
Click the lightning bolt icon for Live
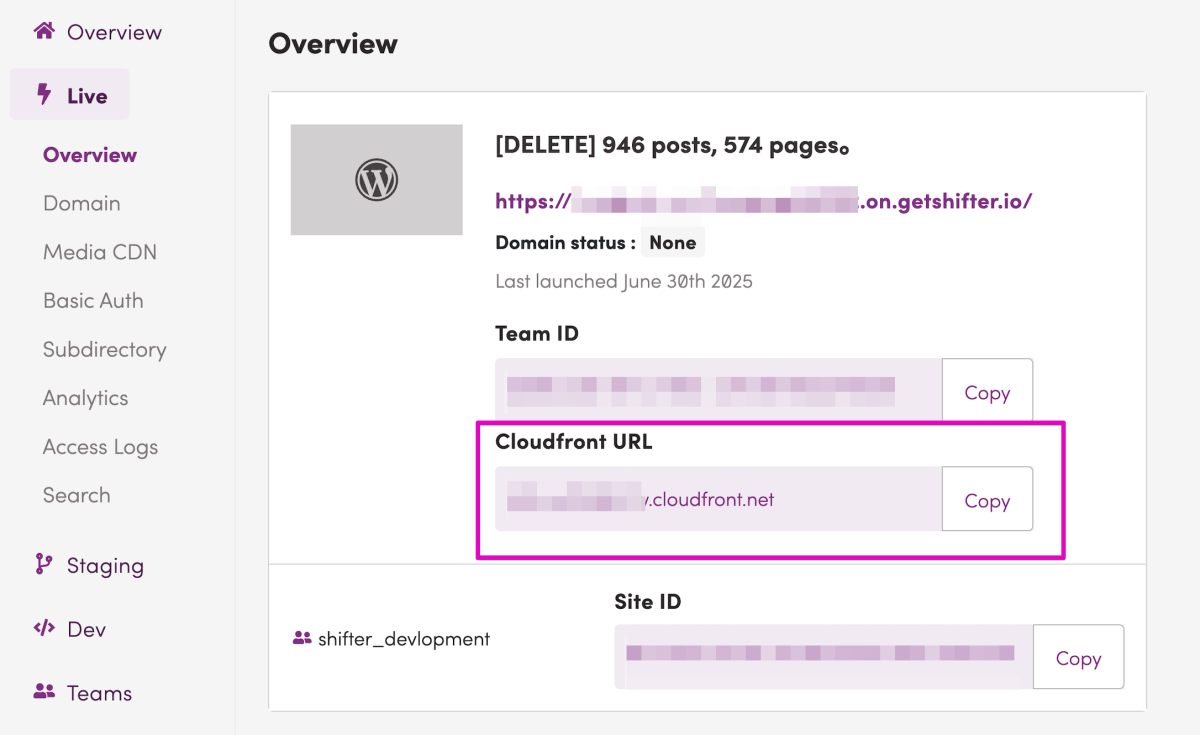(x=43, y=95)
